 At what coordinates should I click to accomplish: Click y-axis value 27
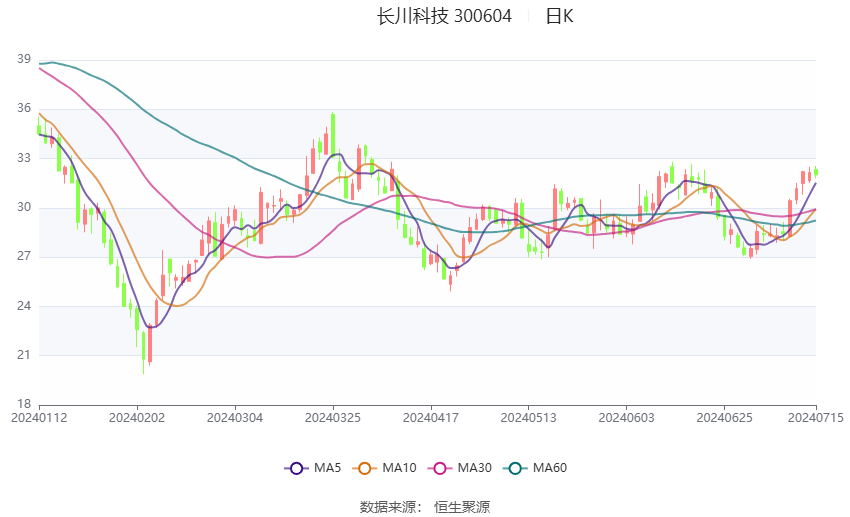click(24, 256)
